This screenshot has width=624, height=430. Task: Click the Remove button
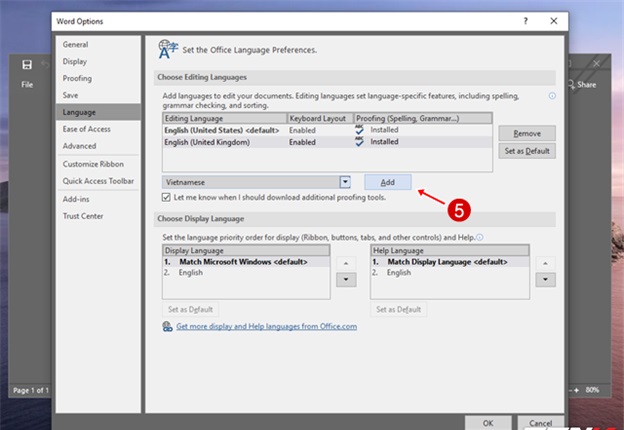point(526,133)
